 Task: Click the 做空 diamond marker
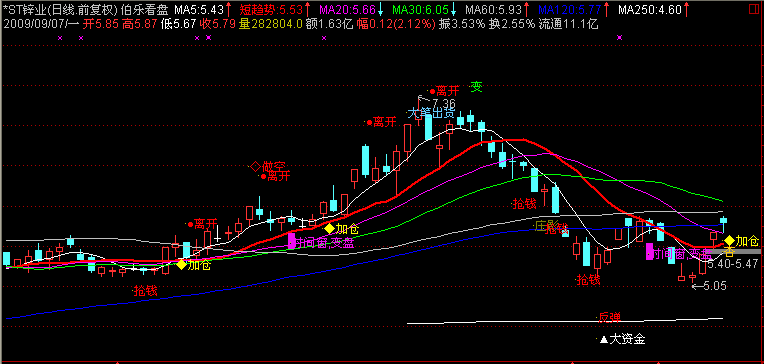255,166
